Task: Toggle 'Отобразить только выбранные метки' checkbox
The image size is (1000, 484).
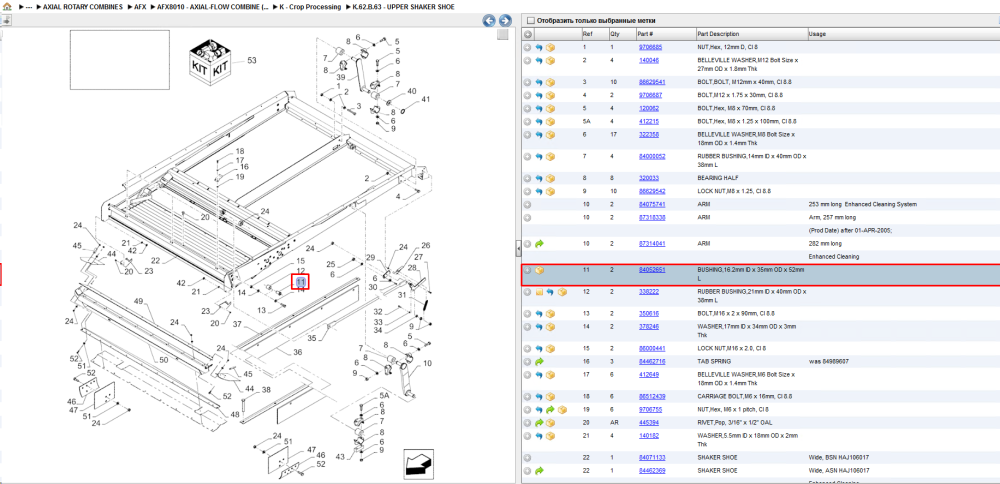Action: pyautogui.click(x=531, y=20)
